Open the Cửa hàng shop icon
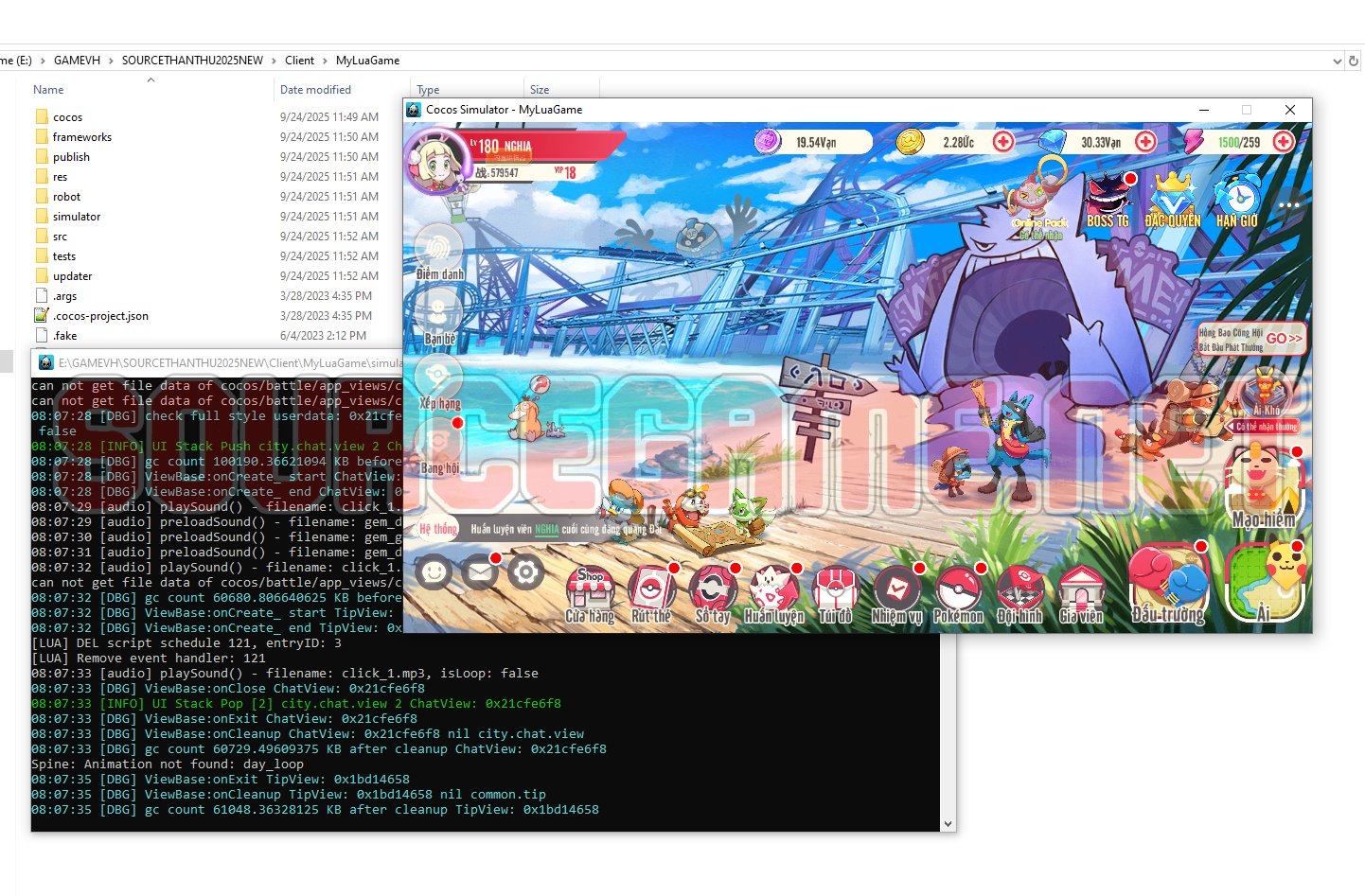This screenshot has height=896, width=1365. pyautogui.click(x=589, y=592)
